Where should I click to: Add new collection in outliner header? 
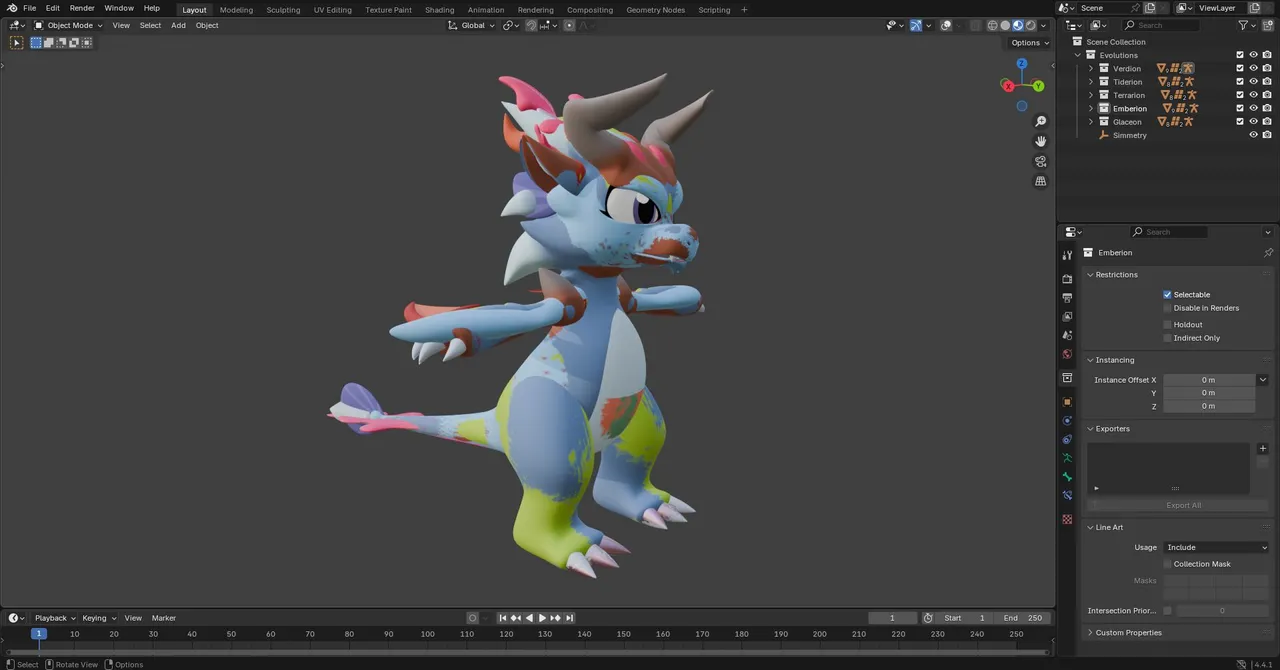[x=1267, y=25]
